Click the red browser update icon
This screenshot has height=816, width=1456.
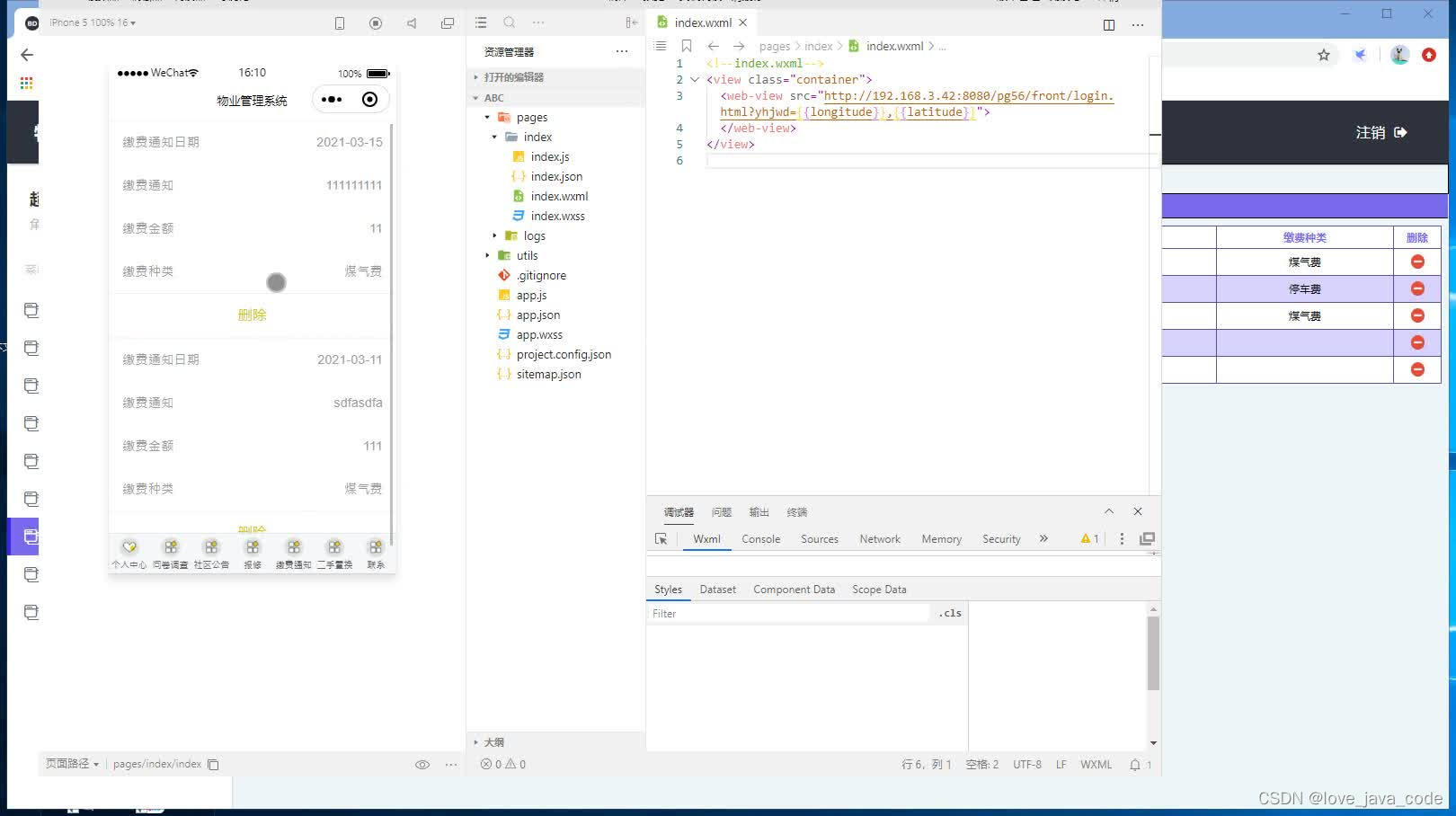(1429, 55)
